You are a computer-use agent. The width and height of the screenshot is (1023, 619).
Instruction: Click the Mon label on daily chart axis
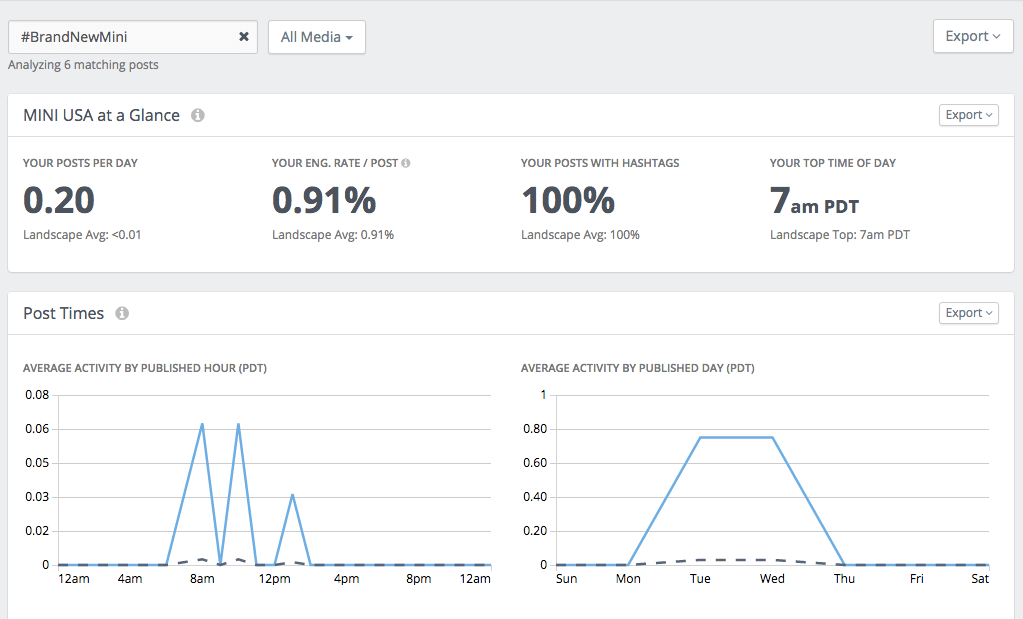628,579
